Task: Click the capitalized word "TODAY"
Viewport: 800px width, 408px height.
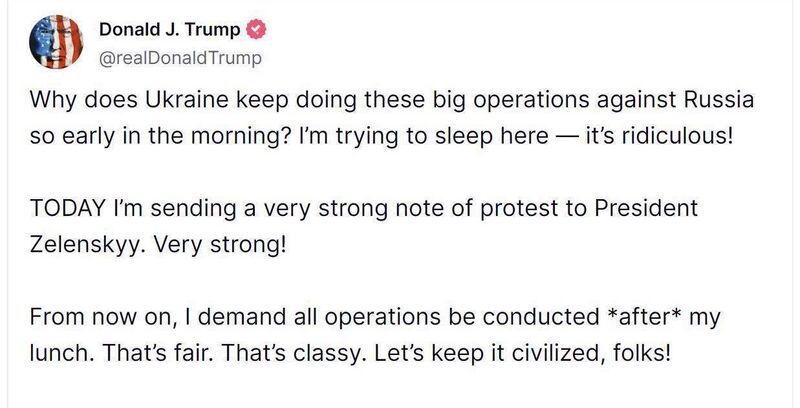Action: pos(67,209)
